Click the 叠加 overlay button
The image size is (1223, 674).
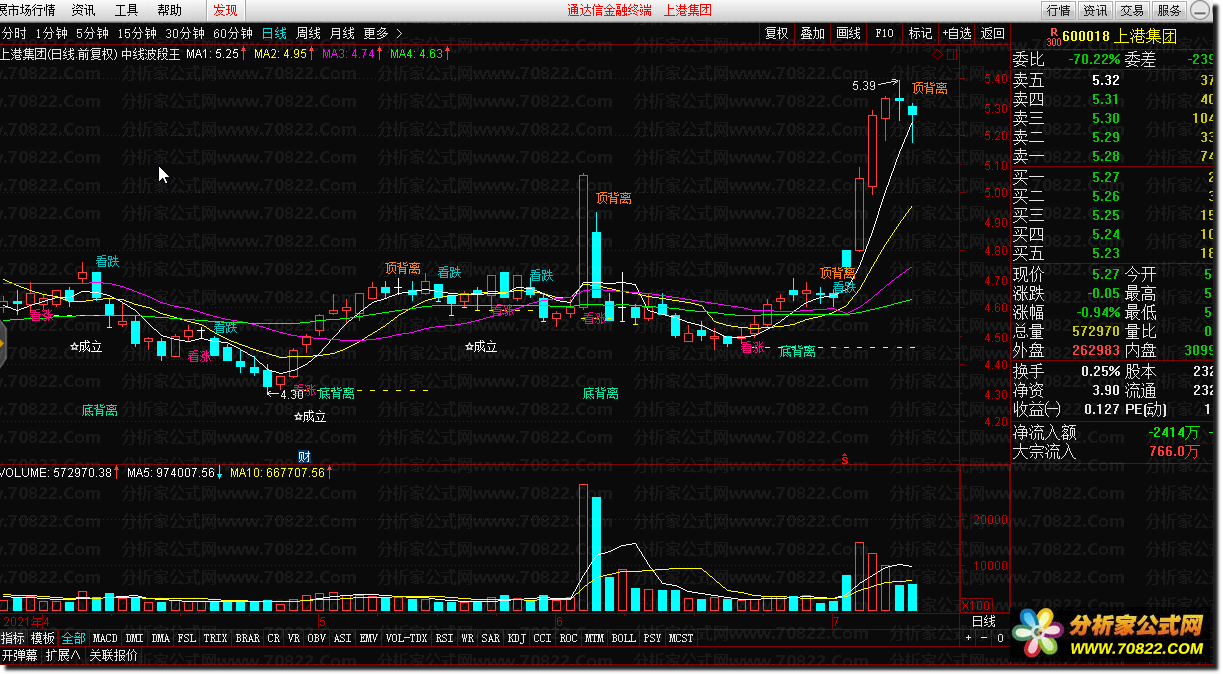[x=812, y=33]
